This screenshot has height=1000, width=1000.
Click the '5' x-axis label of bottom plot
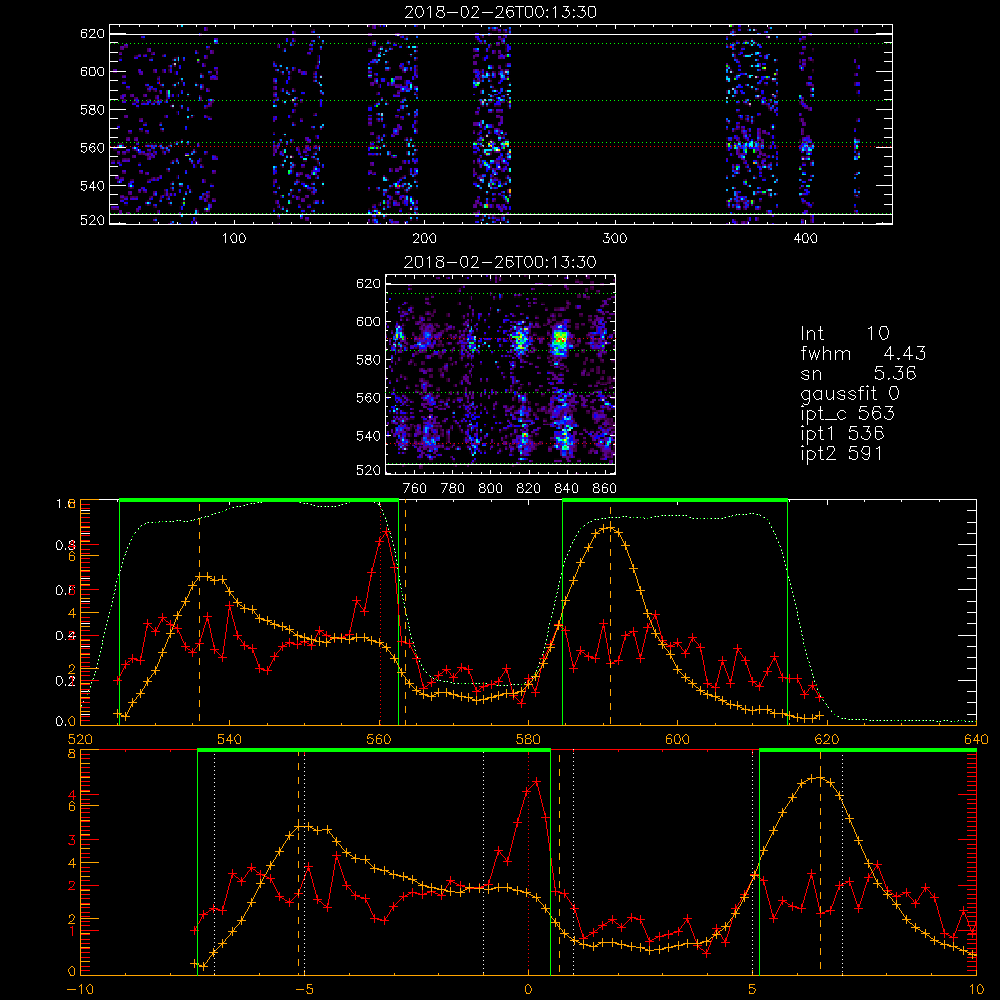click(753, 990)
